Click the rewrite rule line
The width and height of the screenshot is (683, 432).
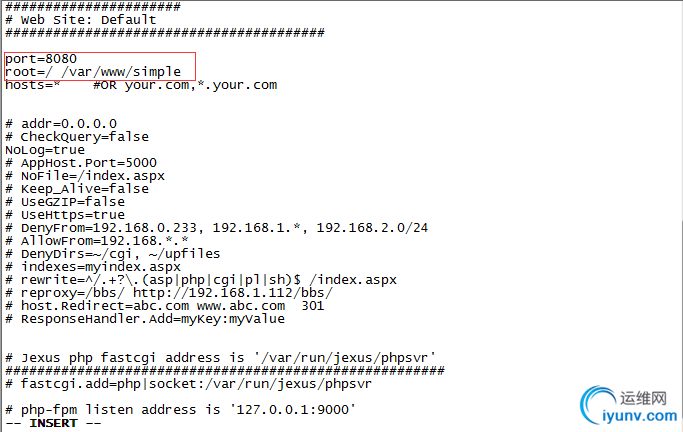pos(201,280)
